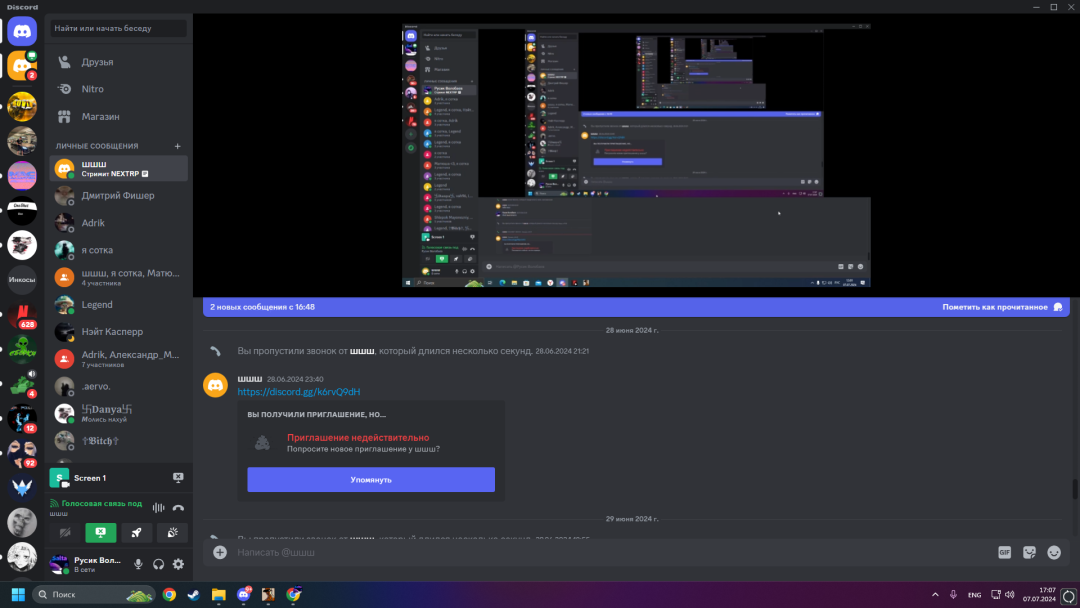Mark as read in new messages bar
The height and width of the screenshot is (608, 1080).
coord(1002,307)
